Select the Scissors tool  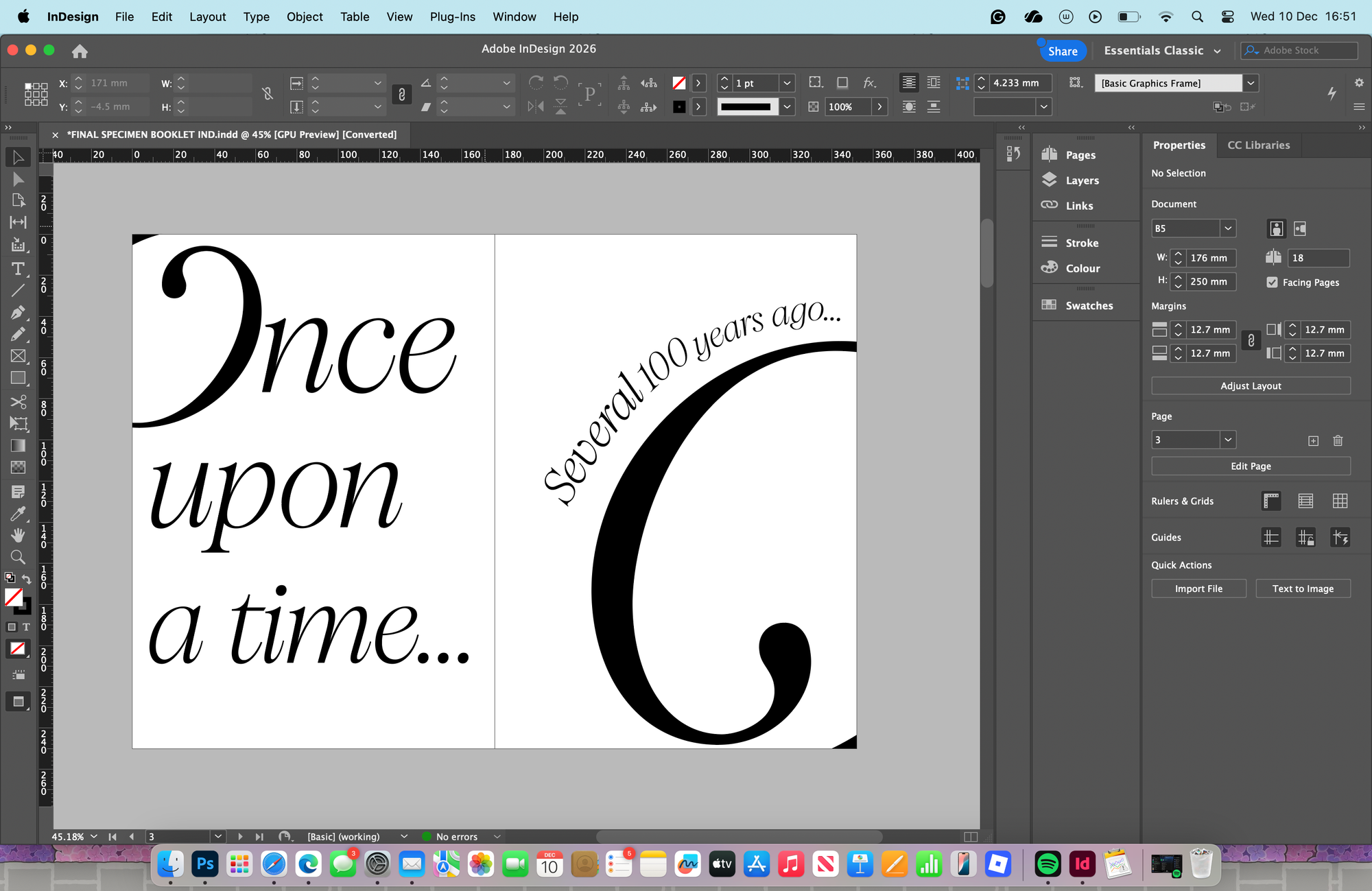click(x=18, y=401)
